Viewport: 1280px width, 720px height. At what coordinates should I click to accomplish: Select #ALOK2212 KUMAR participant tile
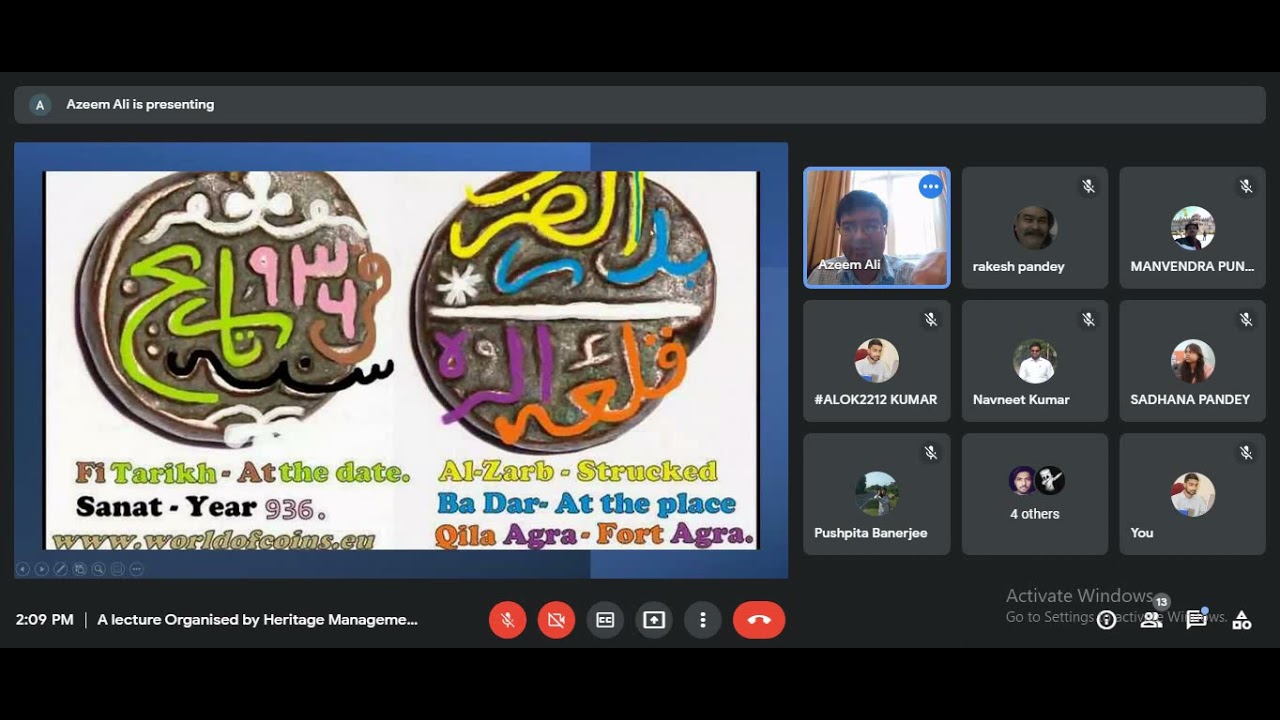[877, 361]
